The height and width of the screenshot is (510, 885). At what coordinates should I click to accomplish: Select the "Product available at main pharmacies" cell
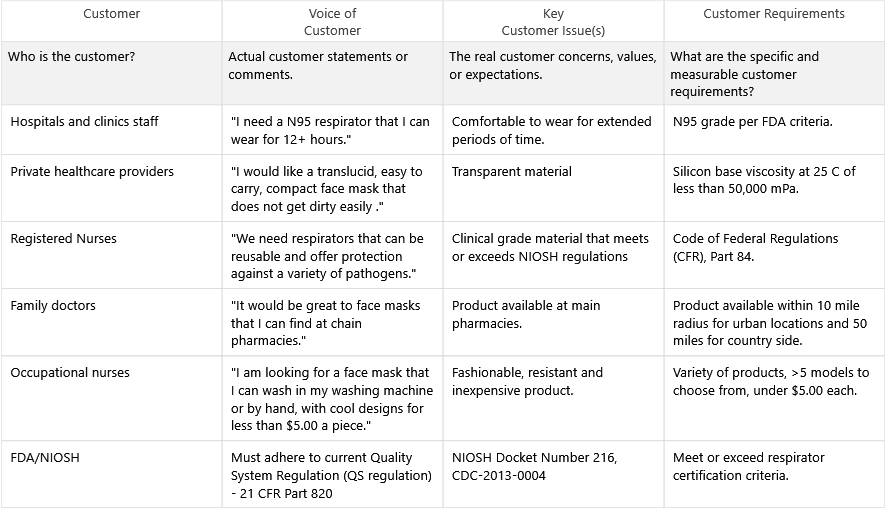click(526, 314)
